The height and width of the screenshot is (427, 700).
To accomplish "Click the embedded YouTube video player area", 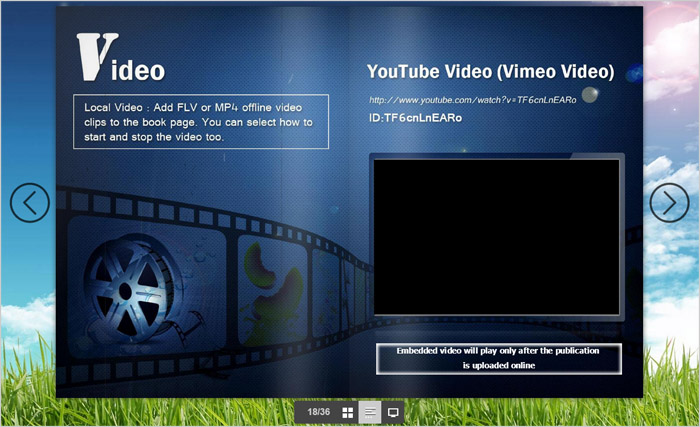I will click(496, 237).
